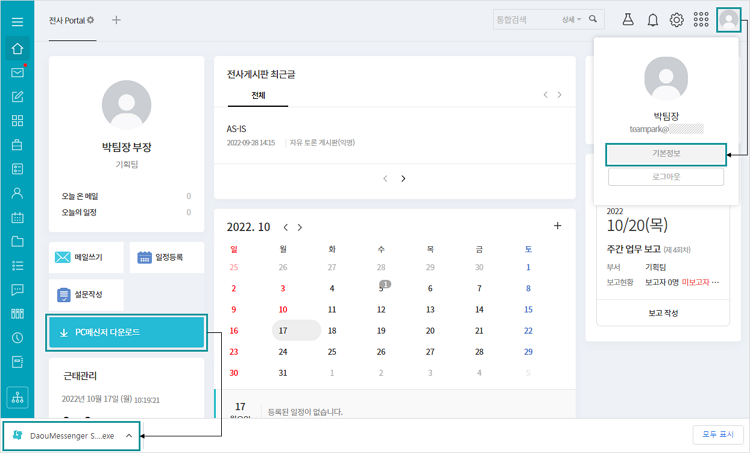Select the 전체 tab in board
Viewport: 750px width, 453px height.
(258, 94)
